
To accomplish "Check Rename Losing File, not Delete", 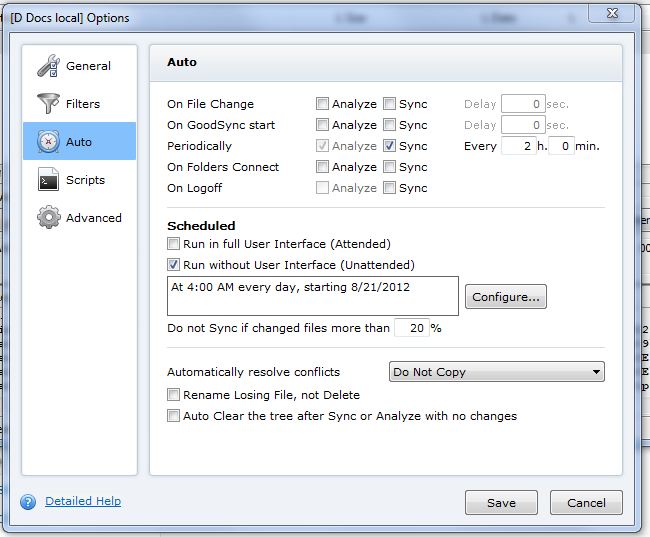I will [x=173, y=394].
